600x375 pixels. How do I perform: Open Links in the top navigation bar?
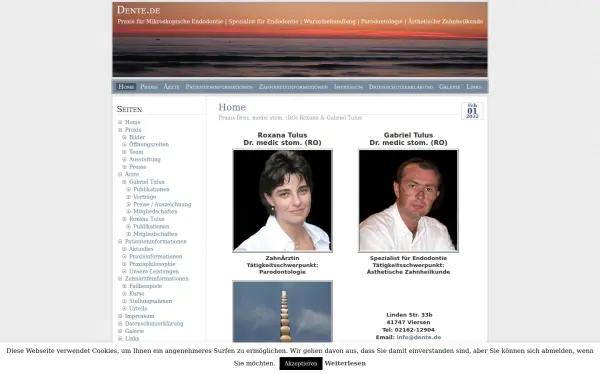pos(474,87)
